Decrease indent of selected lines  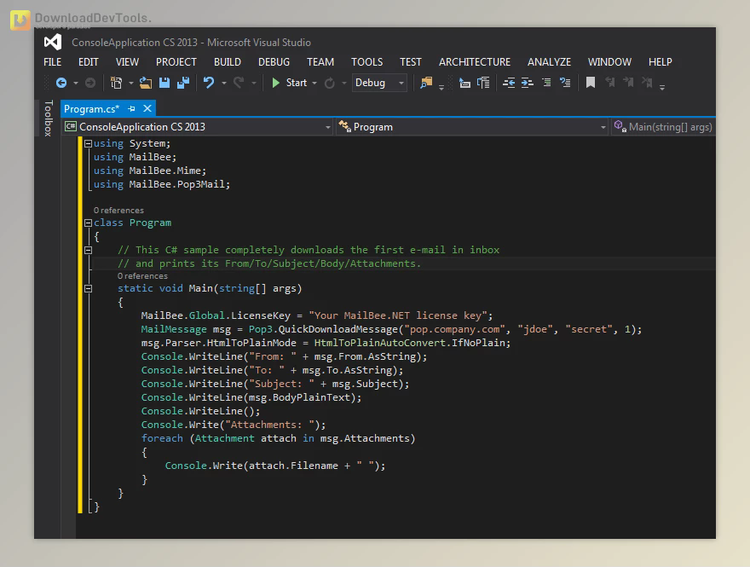508,83
